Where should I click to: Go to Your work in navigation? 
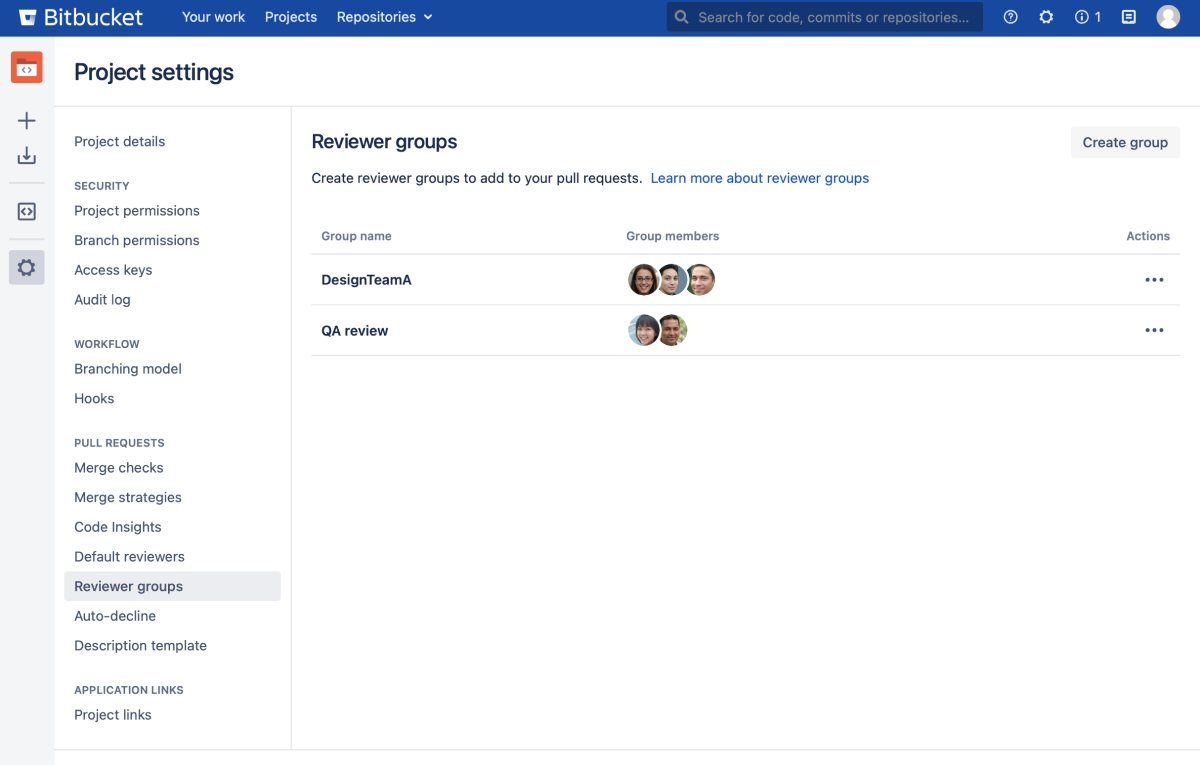coord(213,17)
